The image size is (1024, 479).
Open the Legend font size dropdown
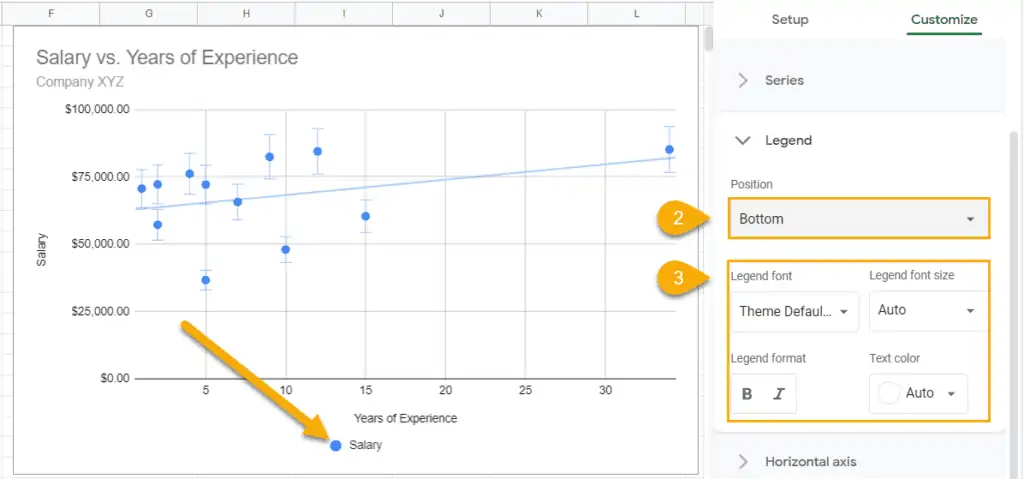927,311
